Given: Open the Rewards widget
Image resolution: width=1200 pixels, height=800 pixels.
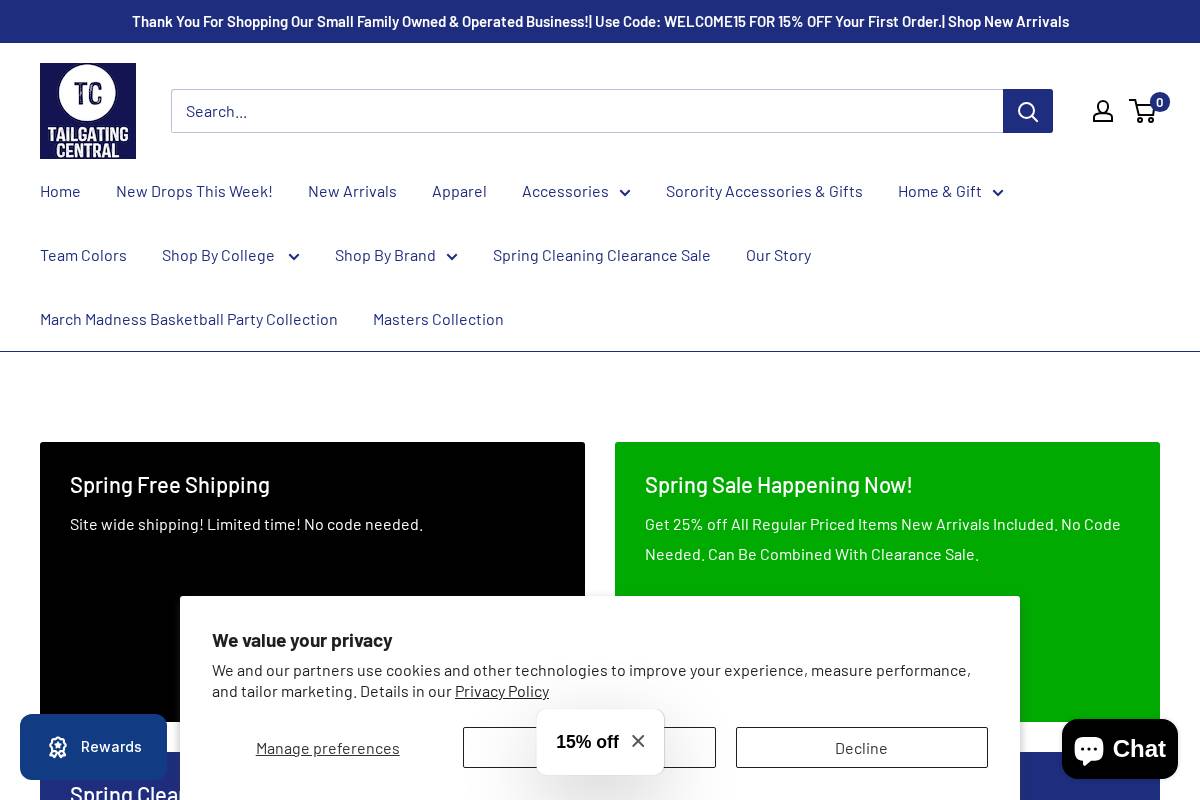Looking at the screenshot, I should (94, 747).
